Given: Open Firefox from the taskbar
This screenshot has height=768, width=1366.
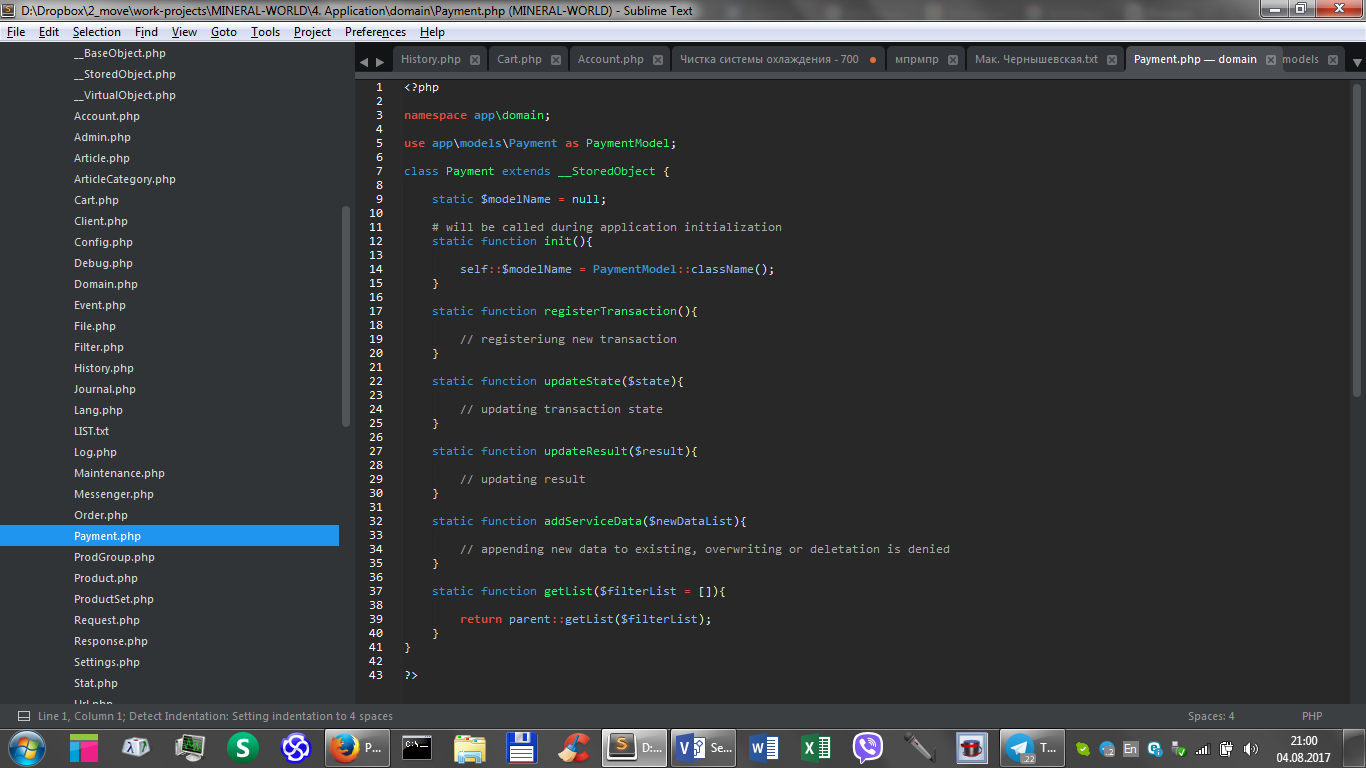Looking at the screenshot, I should click(x=343, y=747).
